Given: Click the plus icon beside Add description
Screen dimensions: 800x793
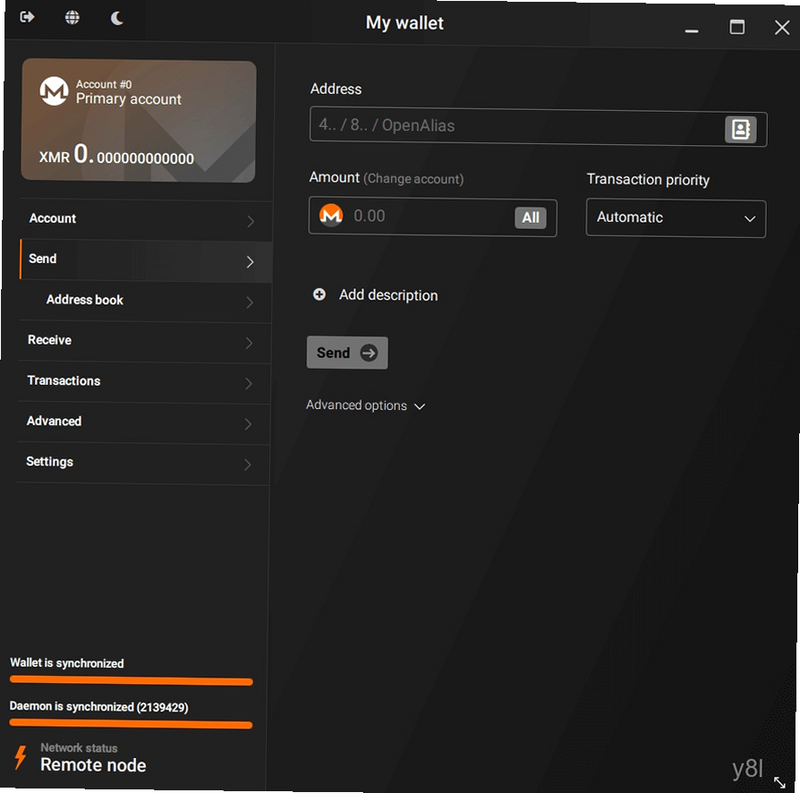Looking at the screenshot, I should click(x=319, y=294).
